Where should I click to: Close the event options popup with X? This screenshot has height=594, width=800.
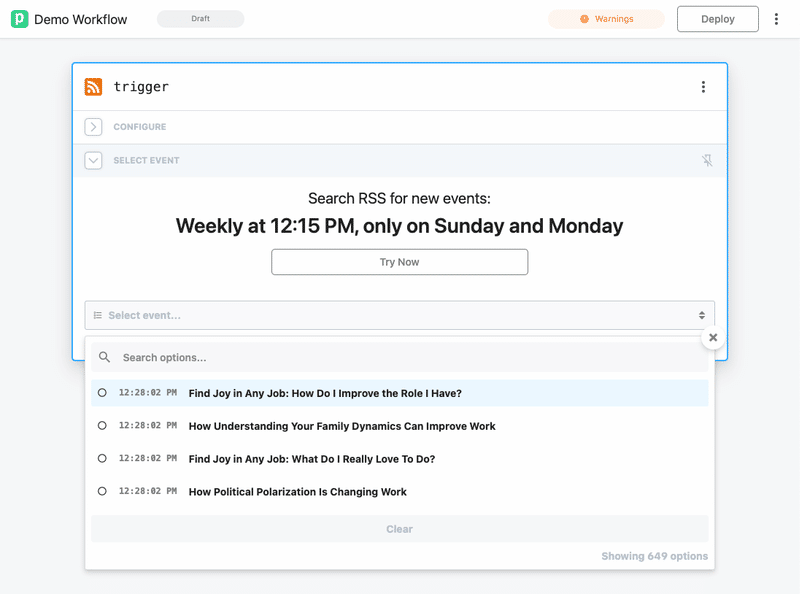[713, 337]
